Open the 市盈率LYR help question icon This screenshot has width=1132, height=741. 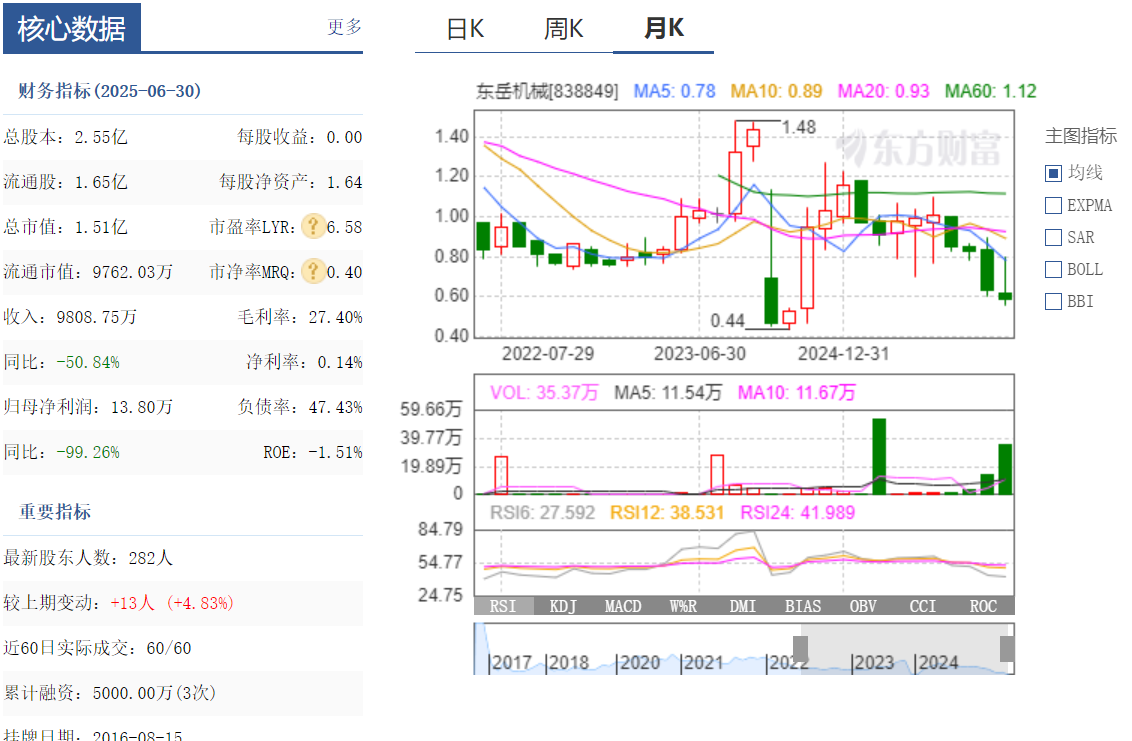313,226
